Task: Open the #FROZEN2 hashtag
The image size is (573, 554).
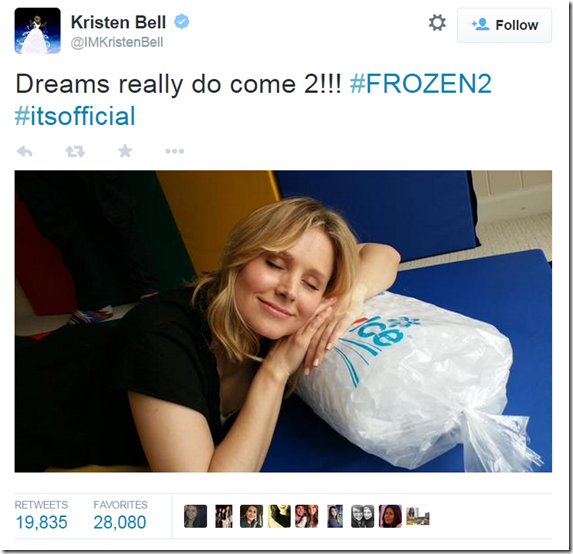Action: [421, 84]
